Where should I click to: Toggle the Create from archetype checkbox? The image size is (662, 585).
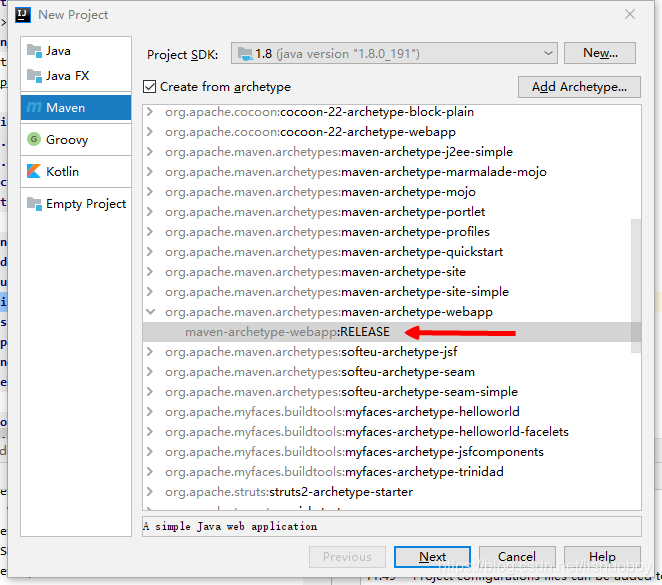tap(149, 87)
